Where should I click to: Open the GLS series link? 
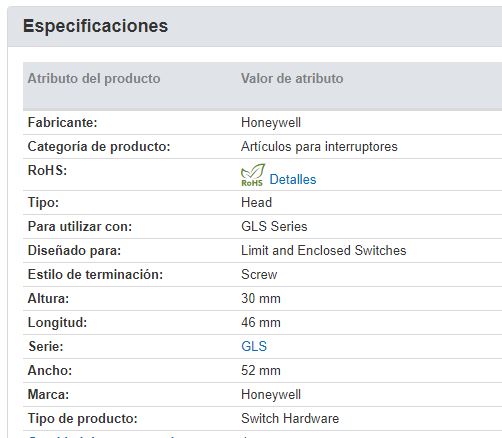[254, 346]
